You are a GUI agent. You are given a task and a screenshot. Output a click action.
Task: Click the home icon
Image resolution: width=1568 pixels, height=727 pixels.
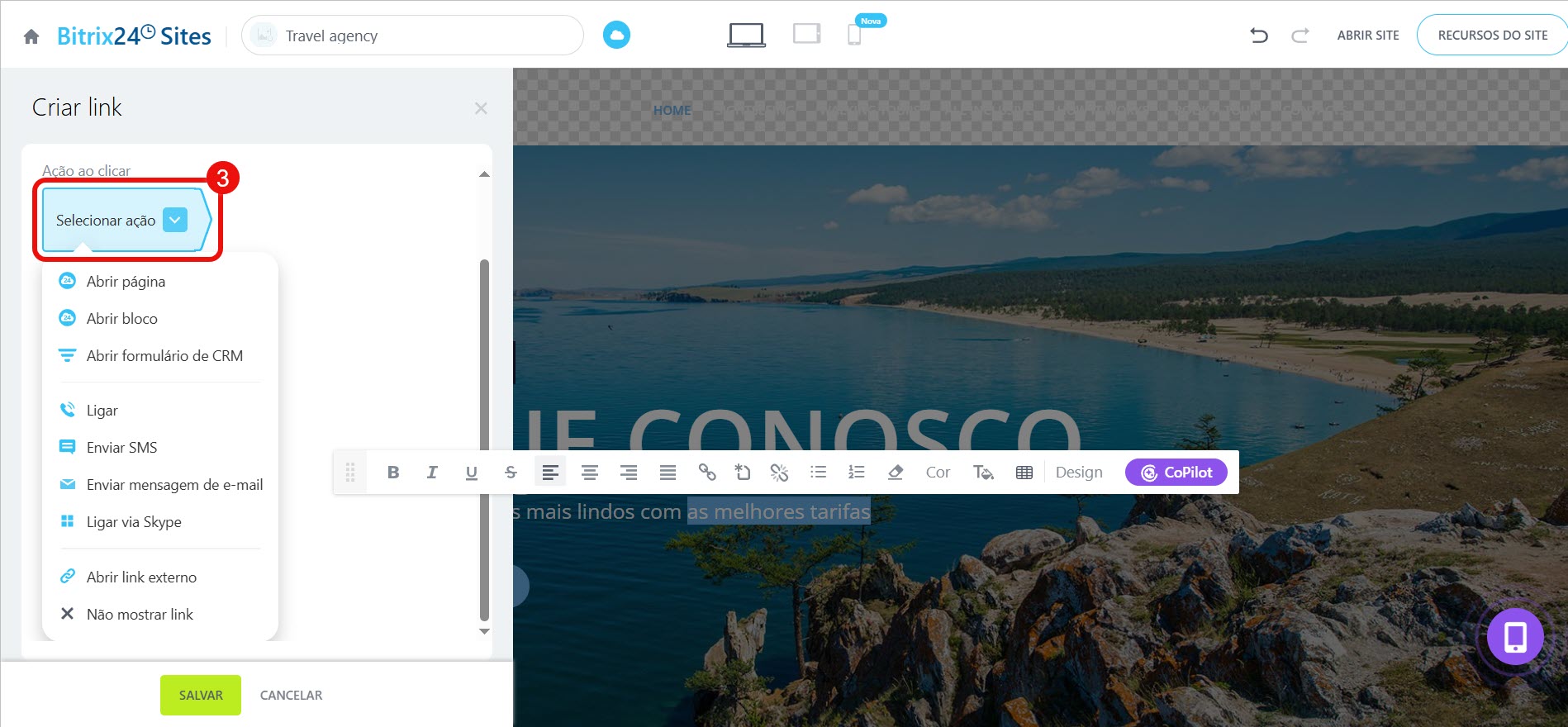(x=31, y=36)
